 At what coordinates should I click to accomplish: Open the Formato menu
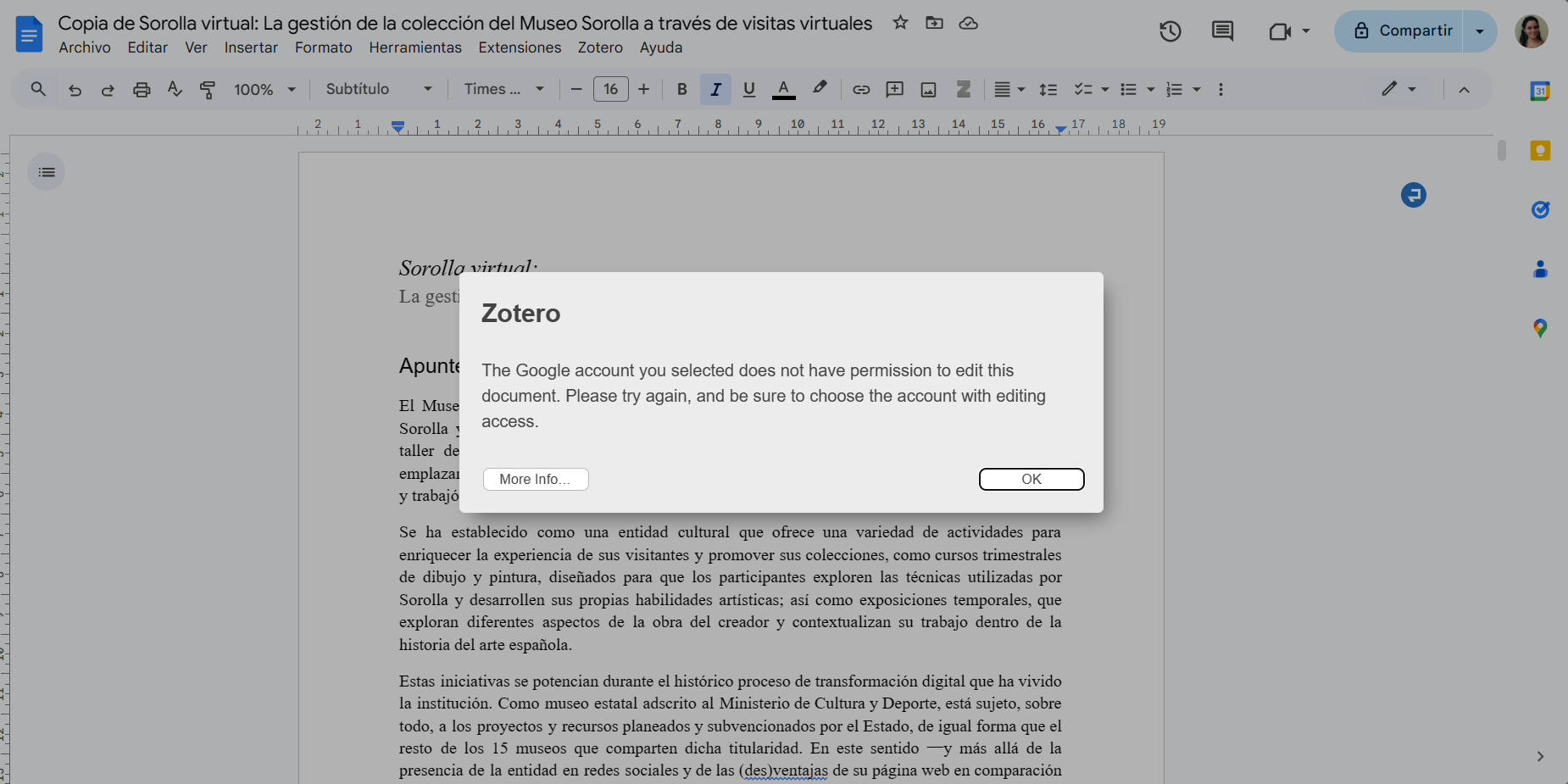pos(324,47)
